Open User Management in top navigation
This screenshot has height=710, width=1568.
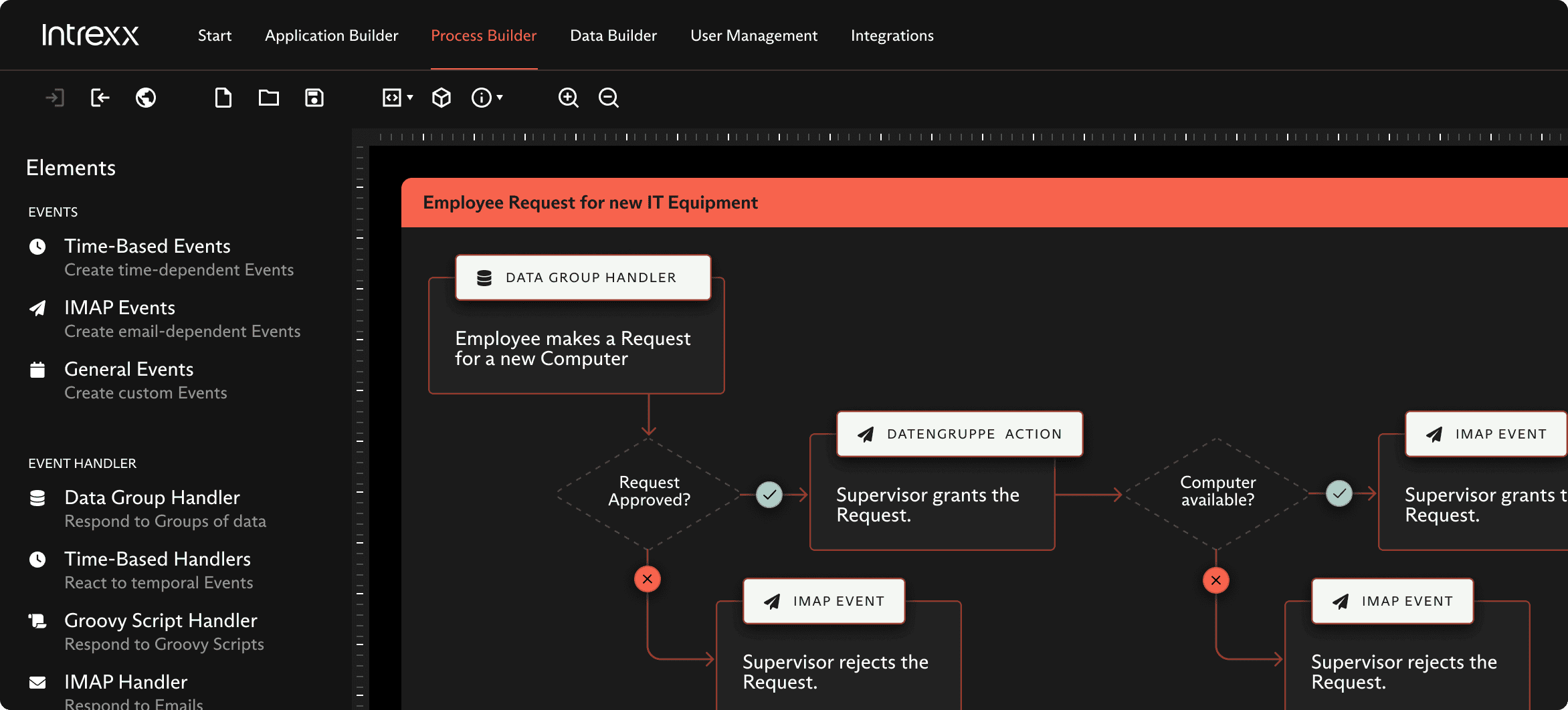point(754,35)
